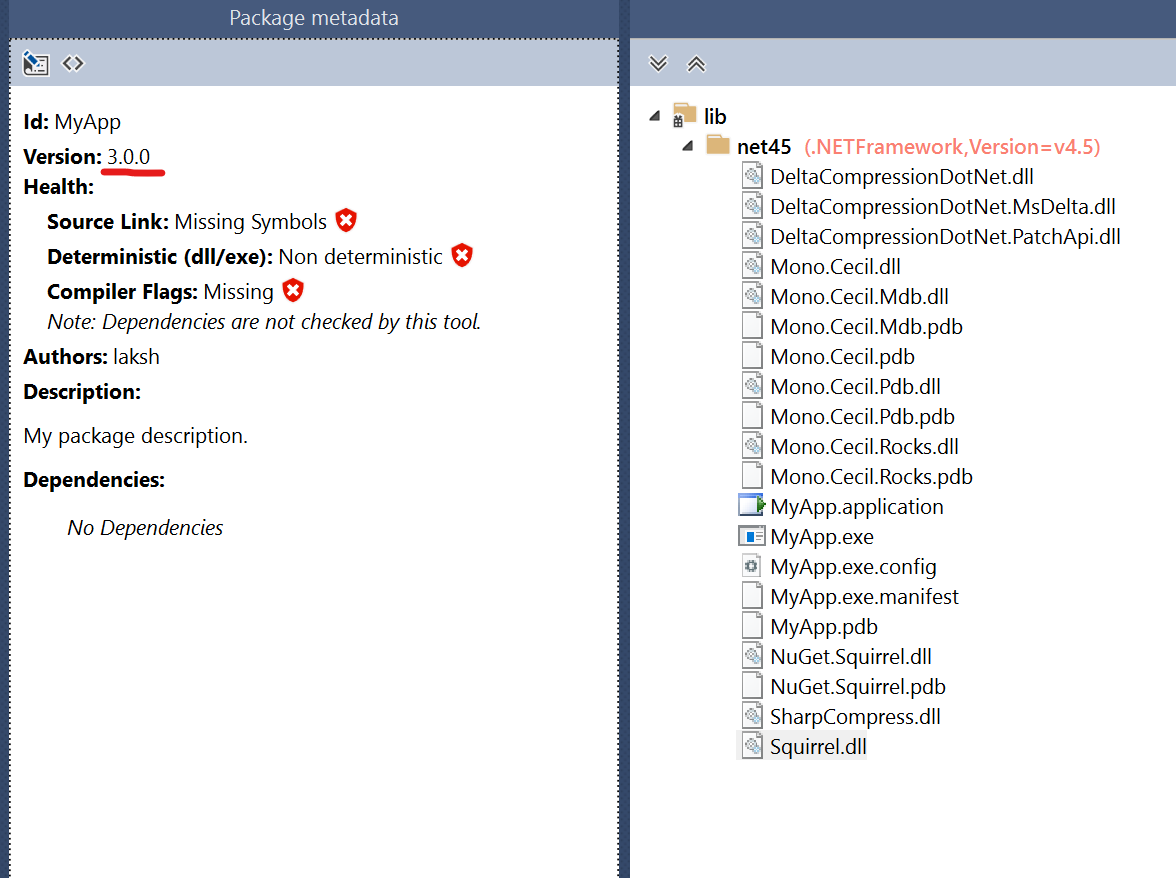This screenshot has width=1176, height=878.
Task: Select MyApp.exe in the file tree
Action: point(821,537)
